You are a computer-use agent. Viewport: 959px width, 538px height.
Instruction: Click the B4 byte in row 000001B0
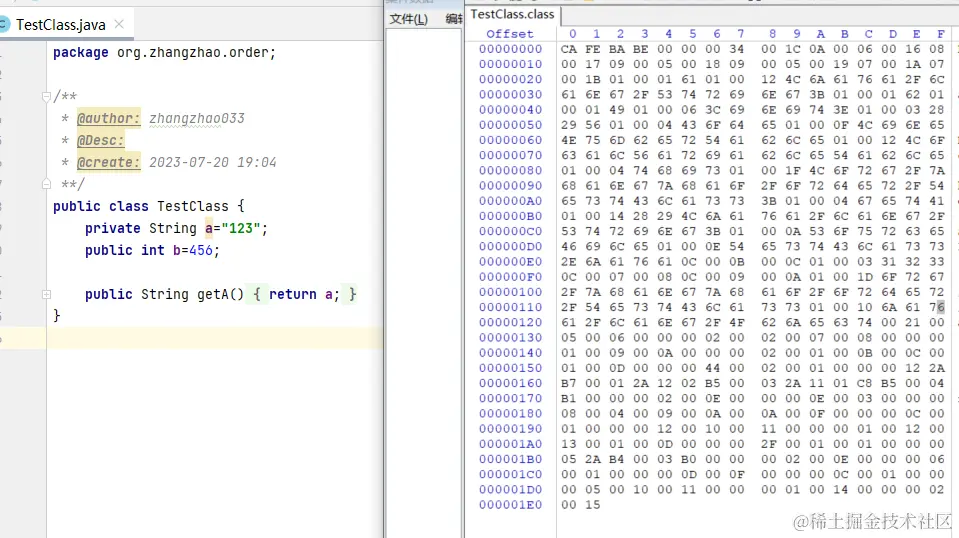(616, 459)
